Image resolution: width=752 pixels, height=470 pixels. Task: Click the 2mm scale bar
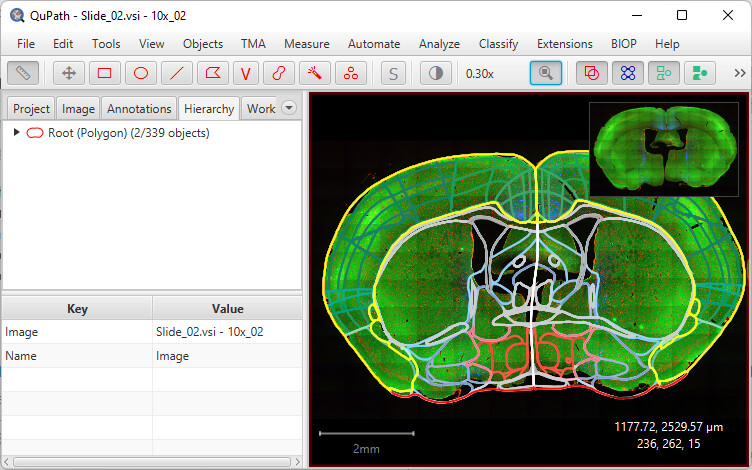[366, 434]
